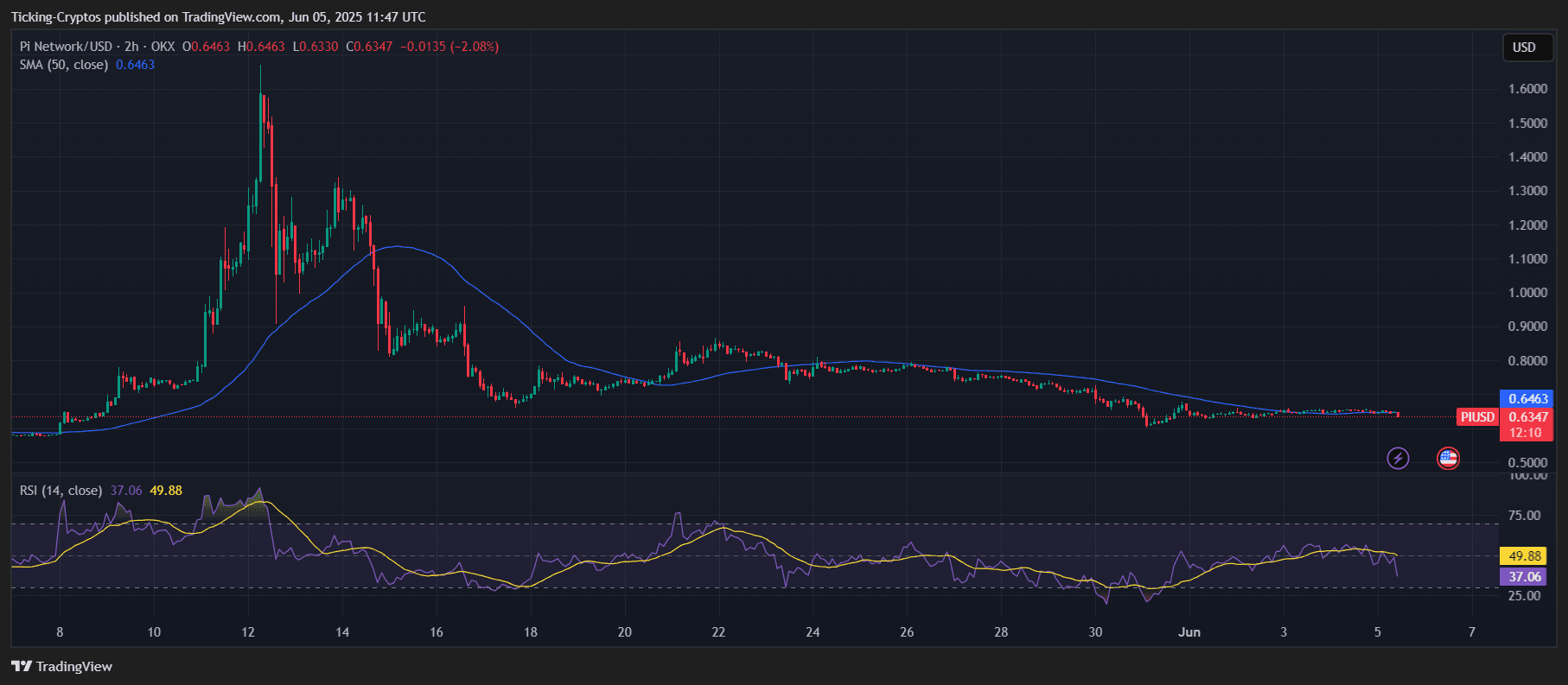Select the SMA (50, close) legend

(x=64, y=65)
